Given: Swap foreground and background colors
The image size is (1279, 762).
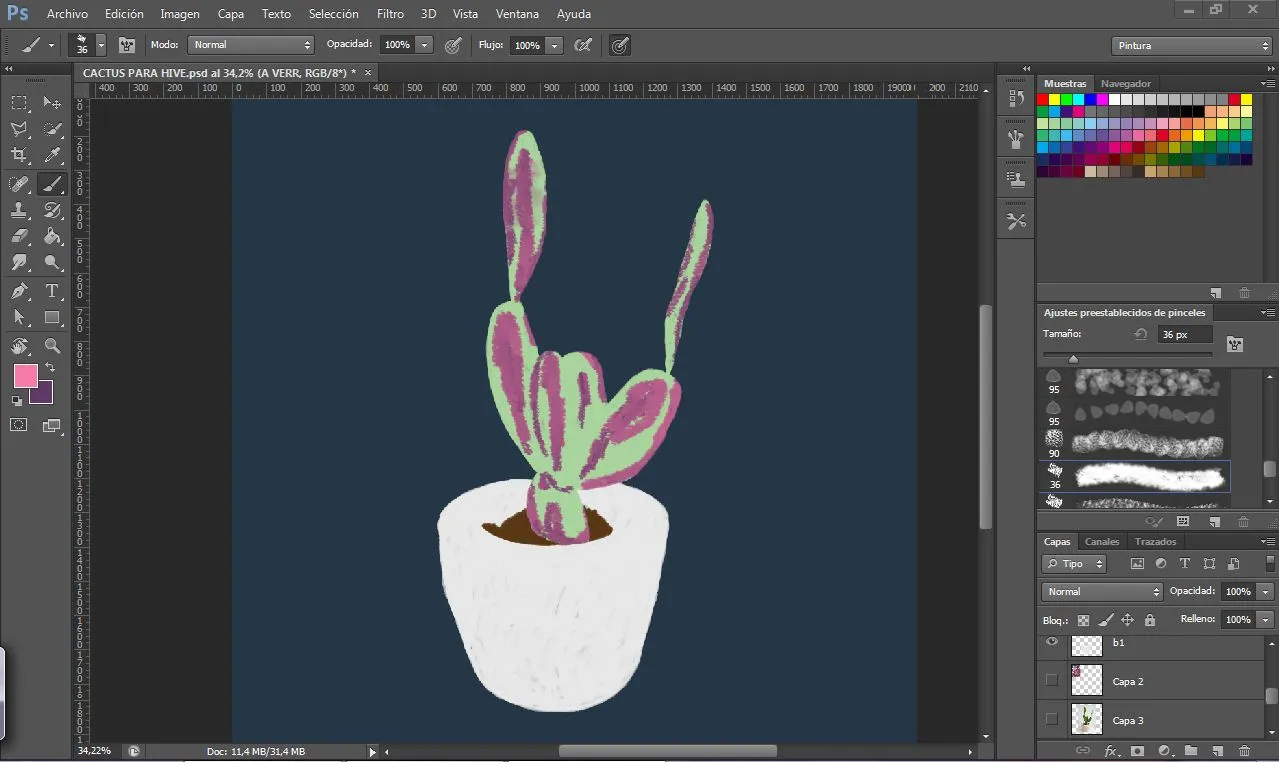Looking at the screenshot, I should click(x=50, y=368).
